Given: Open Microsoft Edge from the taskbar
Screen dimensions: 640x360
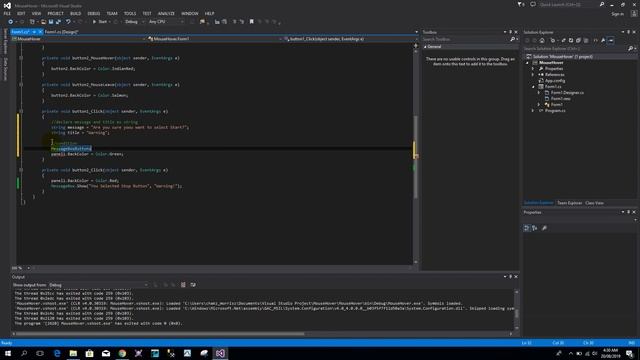Looking at the screenshot, I should coord(57,353).
